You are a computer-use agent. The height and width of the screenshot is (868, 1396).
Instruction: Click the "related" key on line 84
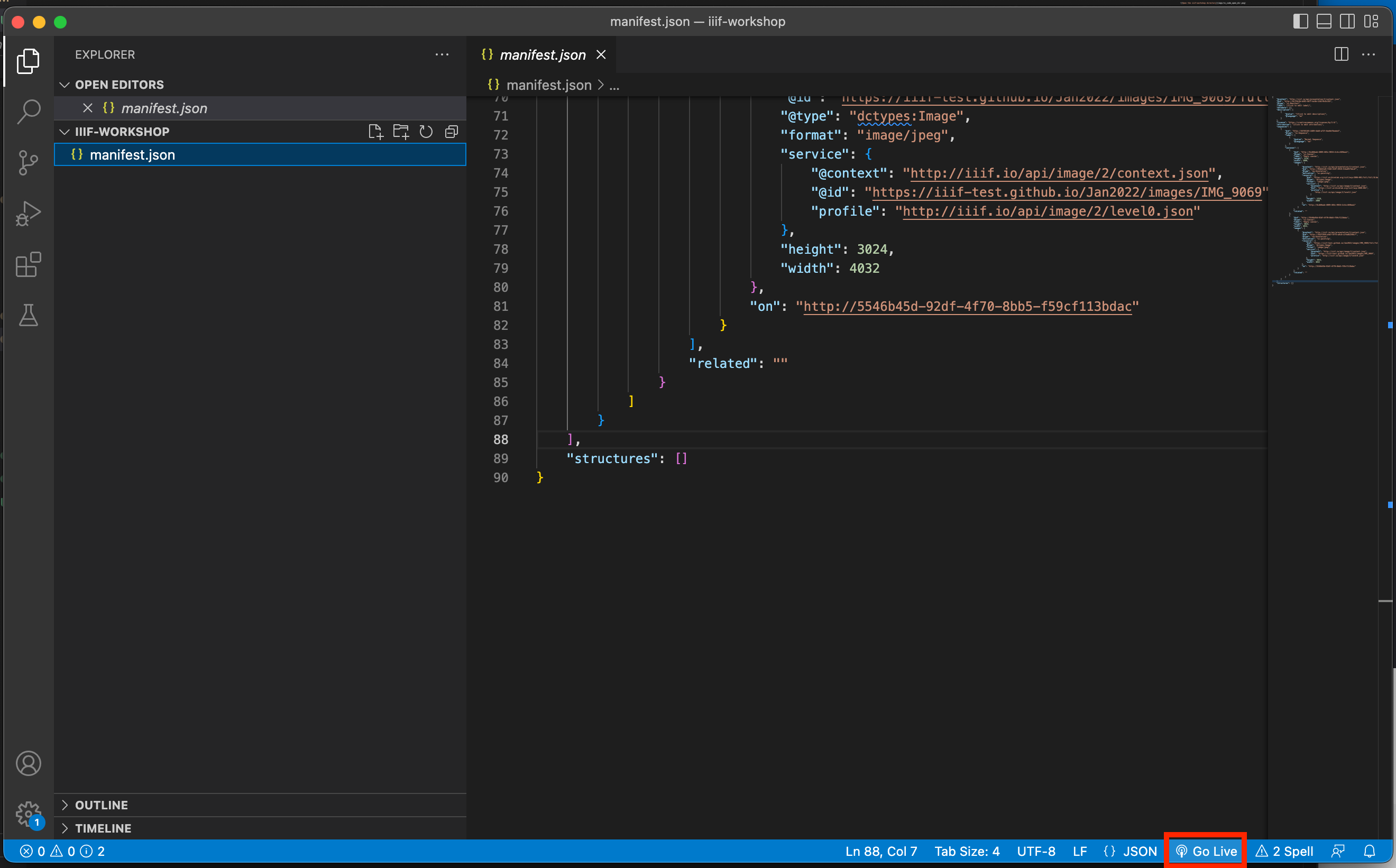point(722,363)
